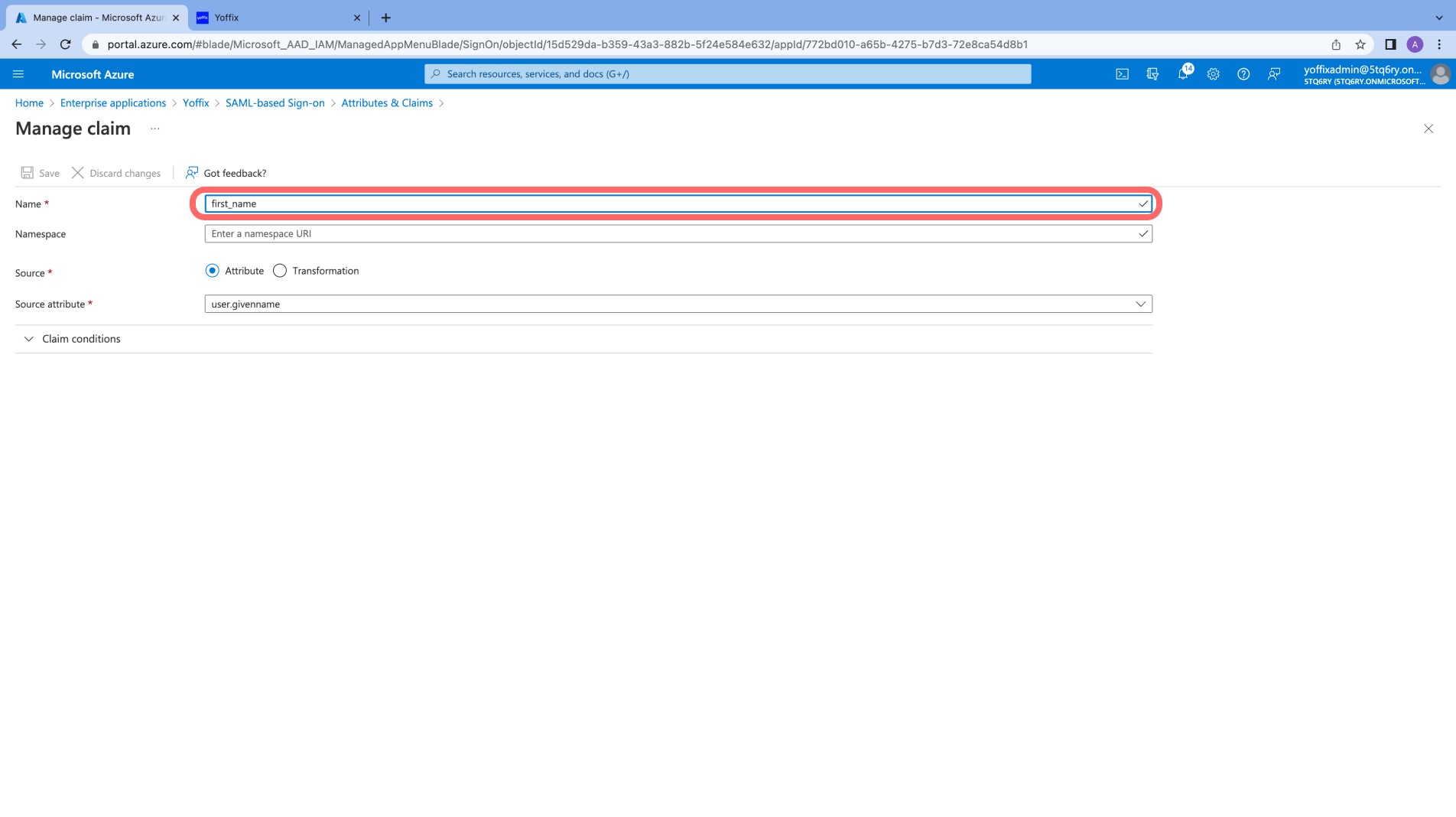Share this page icon in address bar
This screenshot has width=1456, height=817.
(1336, 44)
